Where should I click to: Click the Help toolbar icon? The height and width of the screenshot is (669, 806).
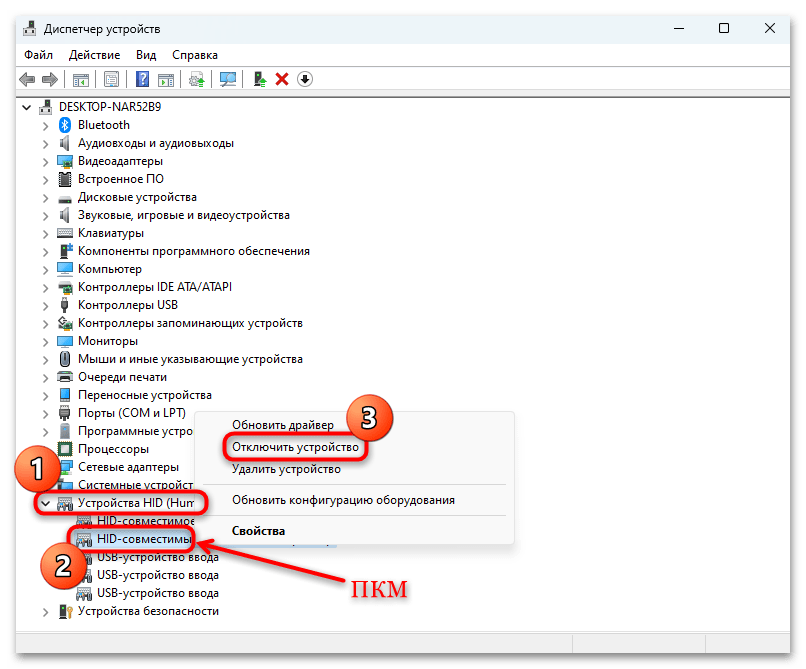[142, 79]
